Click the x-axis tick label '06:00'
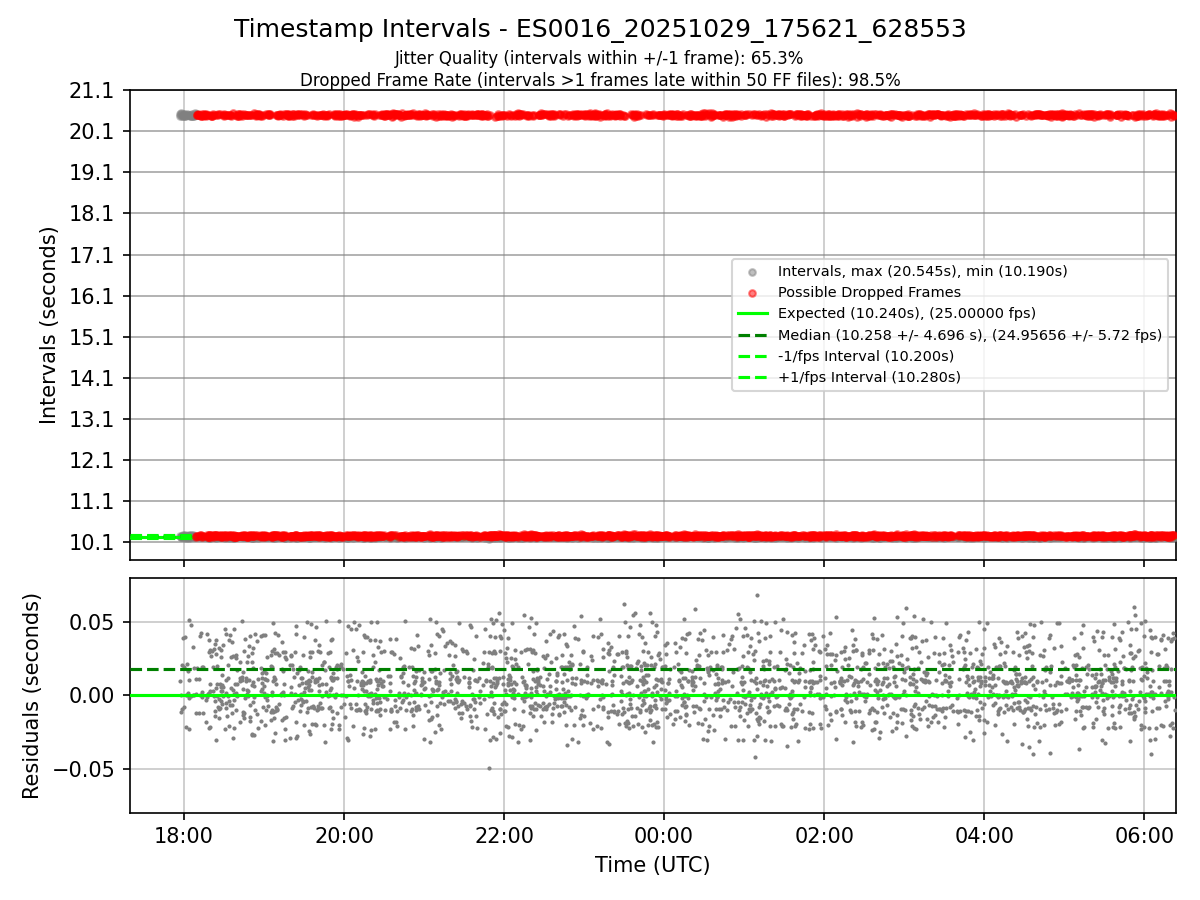 1143,834
